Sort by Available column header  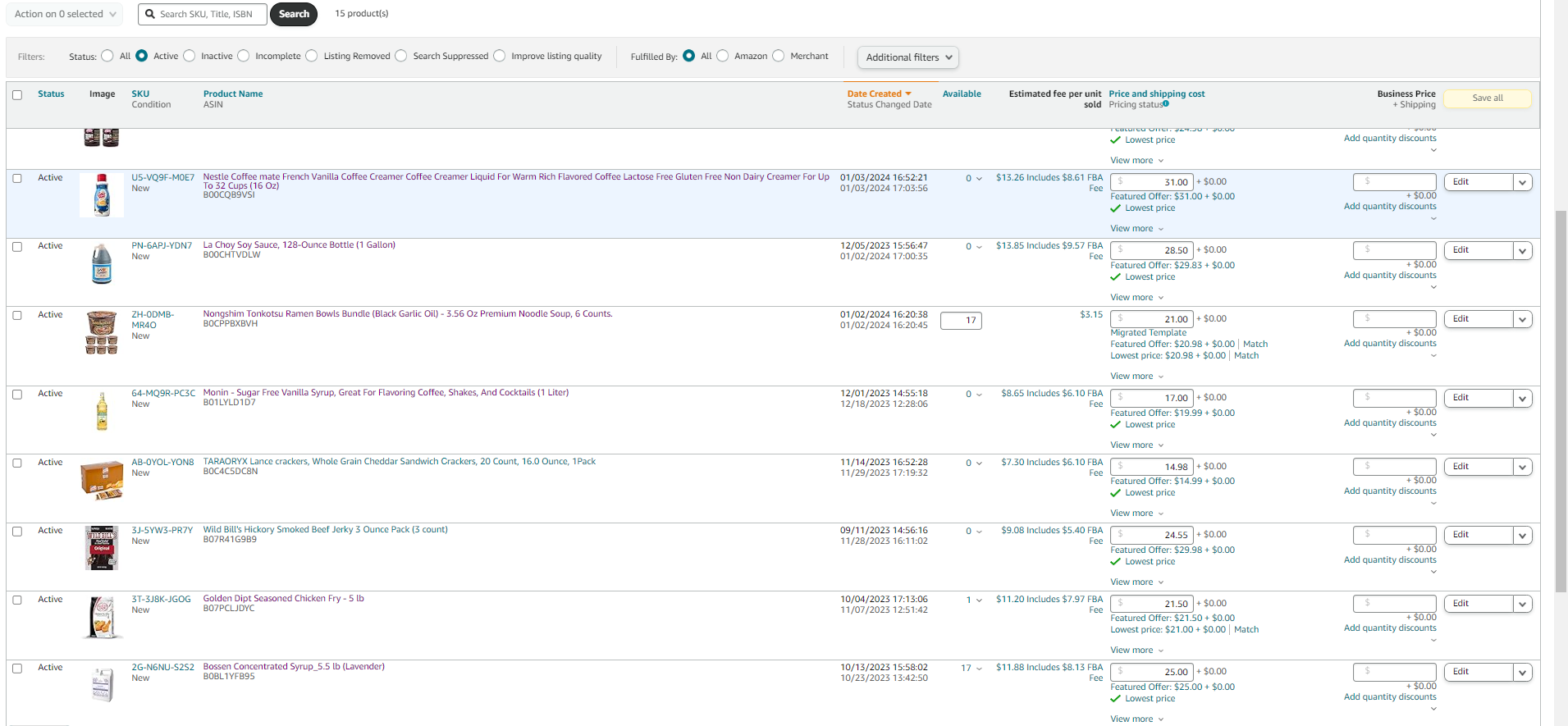(962, 94)
